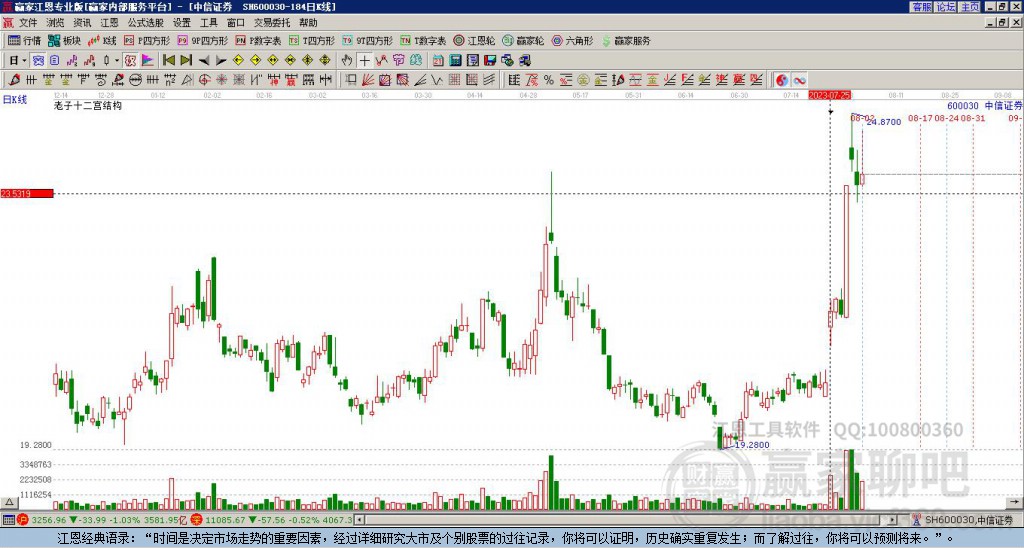Click the 08-31 time cycle marker
Image resolution: width=1024 pixels, height=548 pixels.
click(973, 118)
